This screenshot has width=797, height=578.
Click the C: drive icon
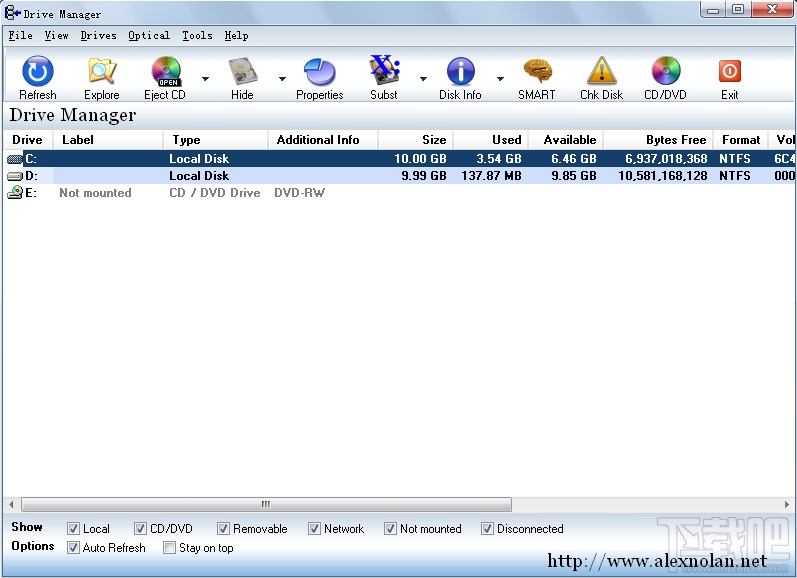click(15, 159)
